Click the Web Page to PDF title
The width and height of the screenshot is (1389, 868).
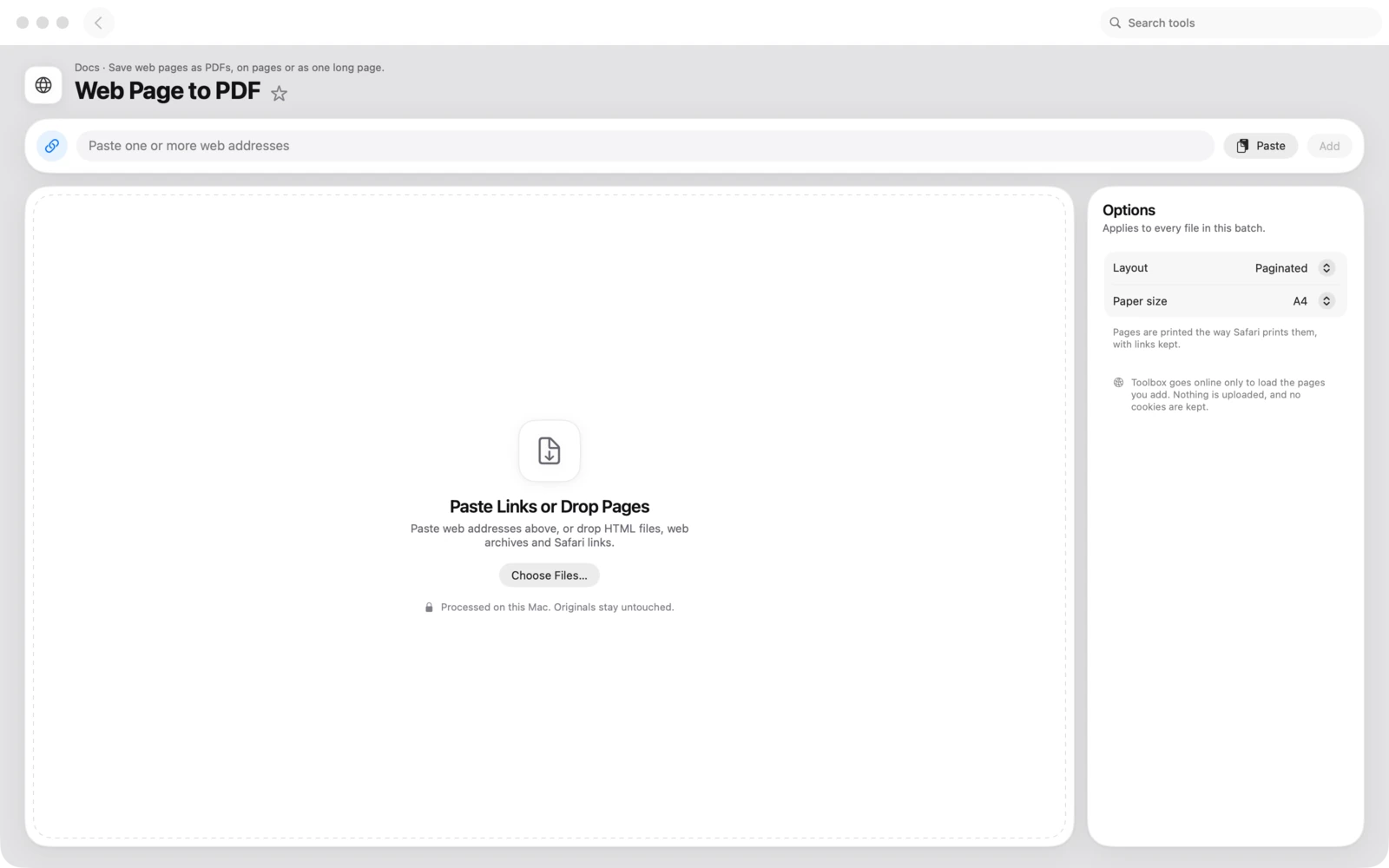168,91
